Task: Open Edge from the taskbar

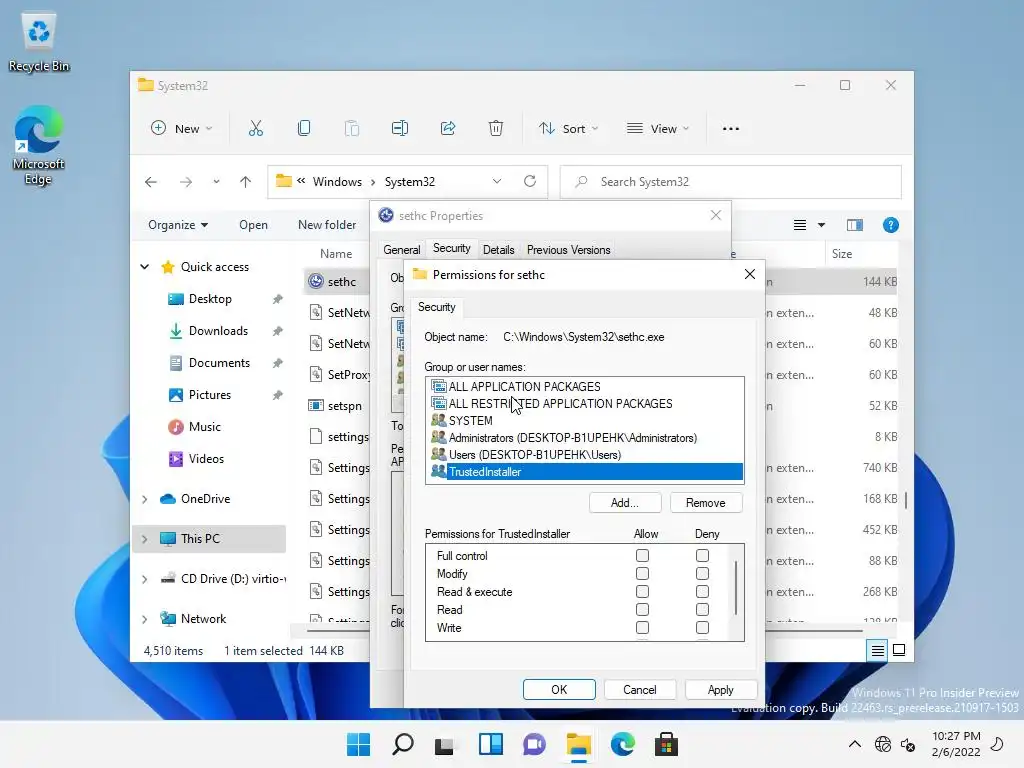Action: pyautogui.click(x=622, y=744)
